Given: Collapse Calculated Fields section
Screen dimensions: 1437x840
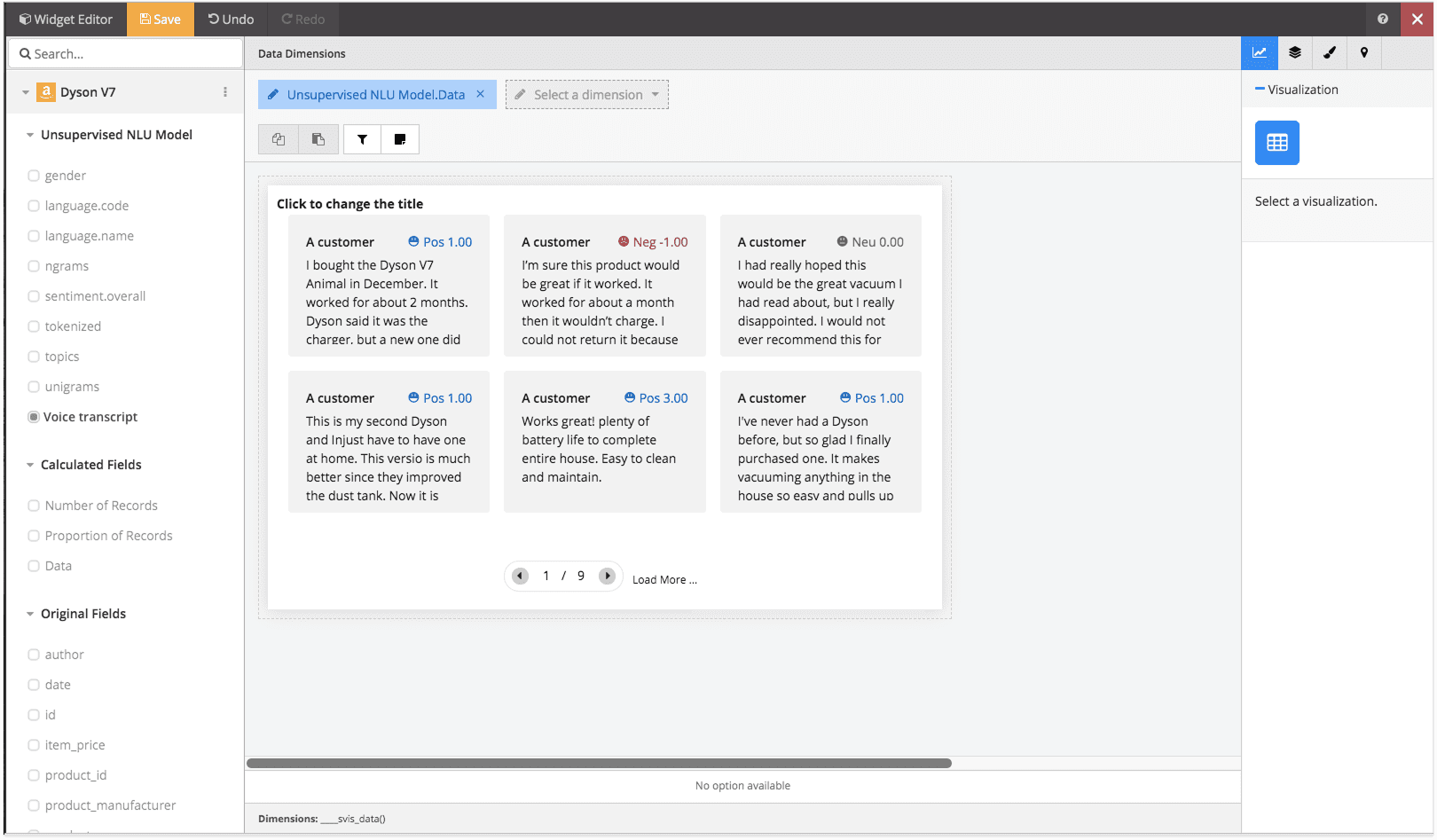Looking at the screenshot, I should click(30, 465).
